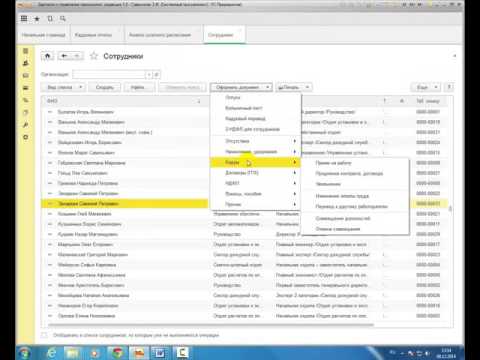
Task: Open the main menu grid icon
Action: coord(24,19)
